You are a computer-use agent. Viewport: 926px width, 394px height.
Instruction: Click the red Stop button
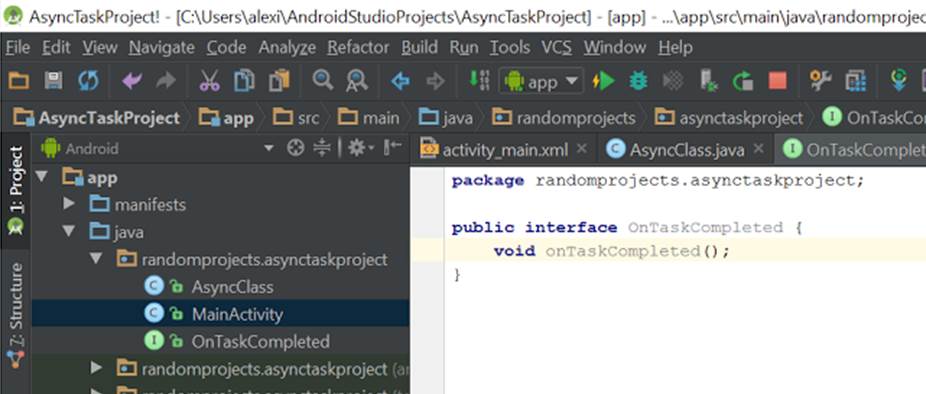[x=778, y=81]
